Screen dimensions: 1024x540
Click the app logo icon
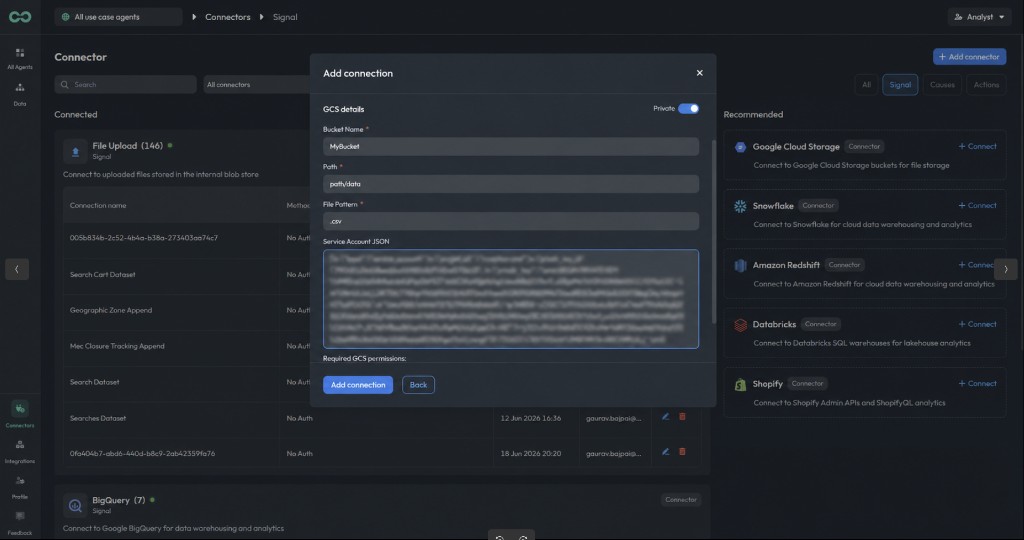[x=20, y=17]
